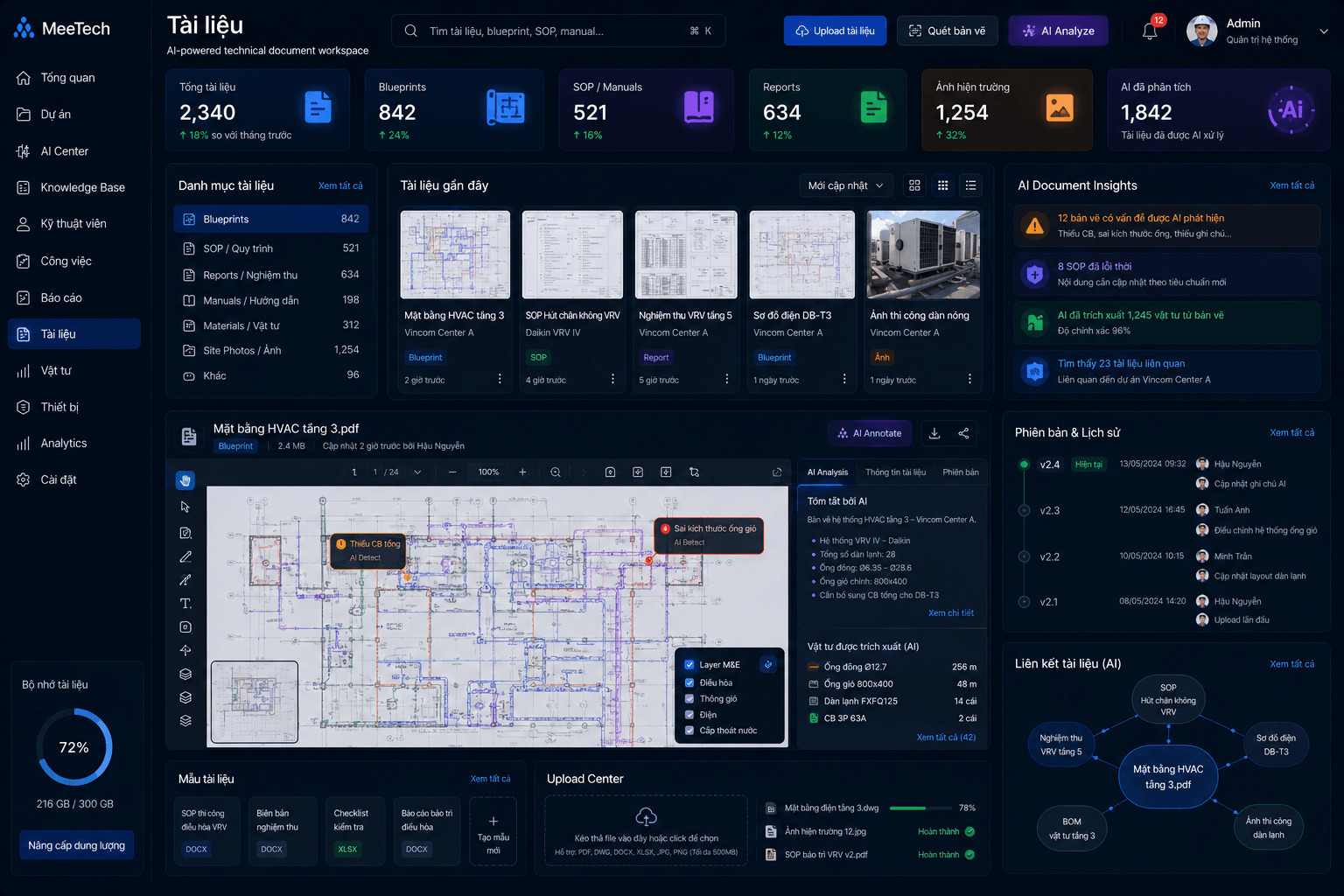The image size is (1344, 896).
Task: Expand the page number dropdown in viewer
Action: pos(417,472)
